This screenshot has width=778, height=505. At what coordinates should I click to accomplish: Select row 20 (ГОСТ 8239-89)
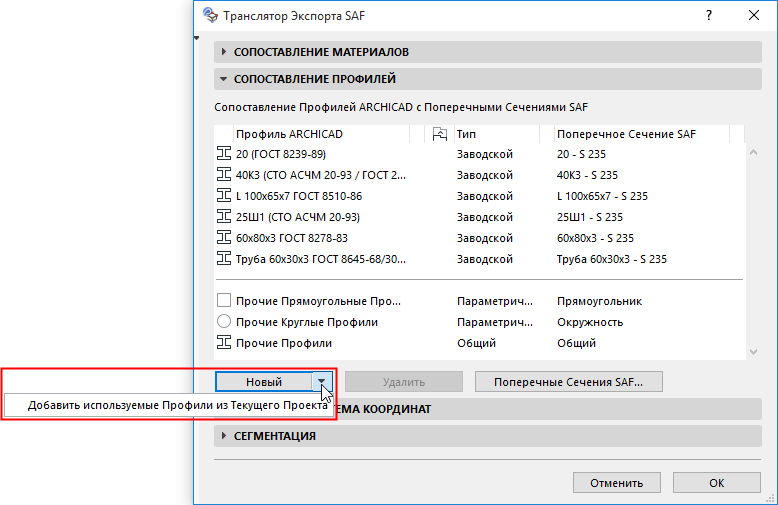(480, 154)
